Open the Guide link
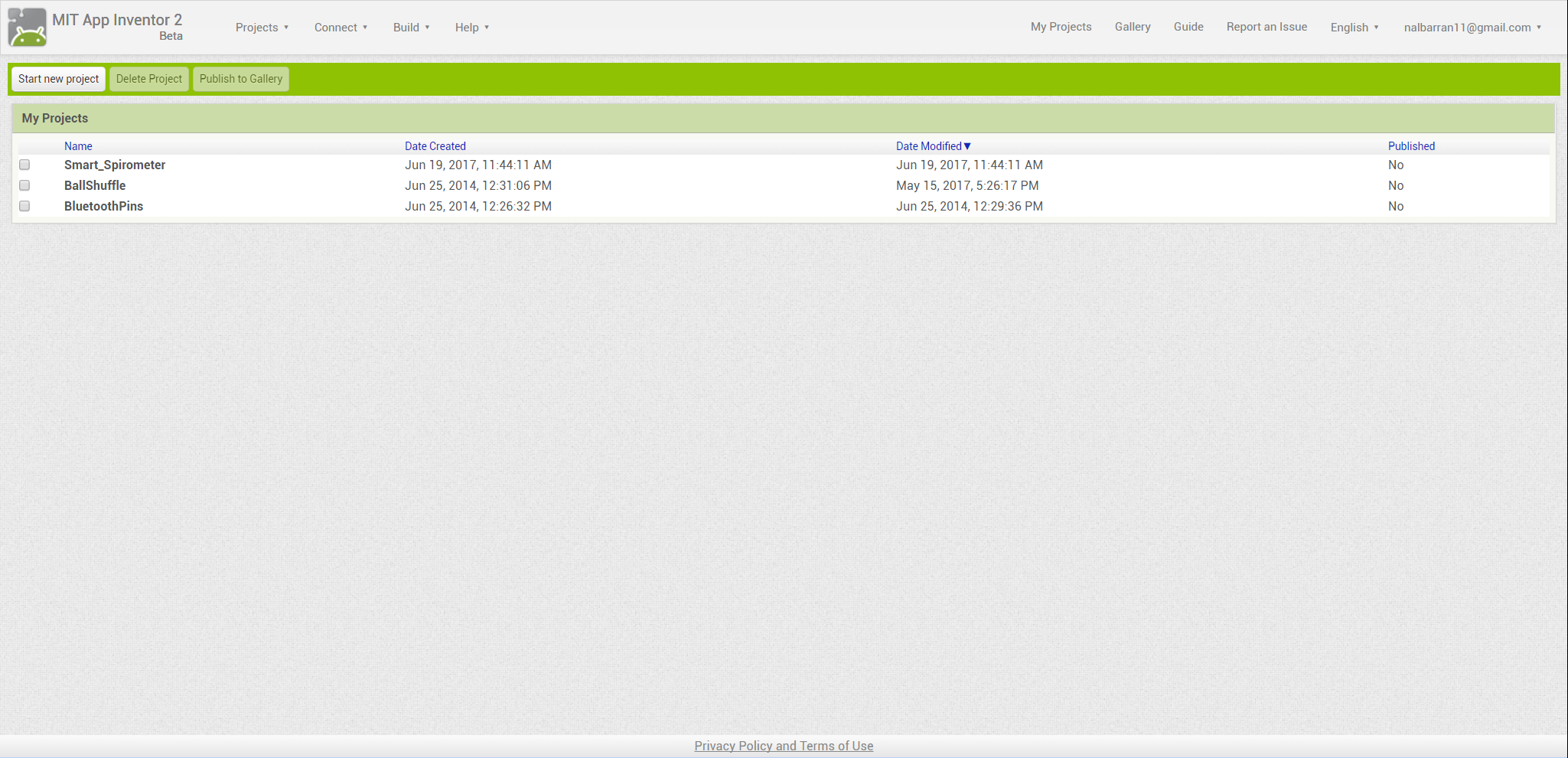This screenshot has height=758, width=1568. [1188, 27]
